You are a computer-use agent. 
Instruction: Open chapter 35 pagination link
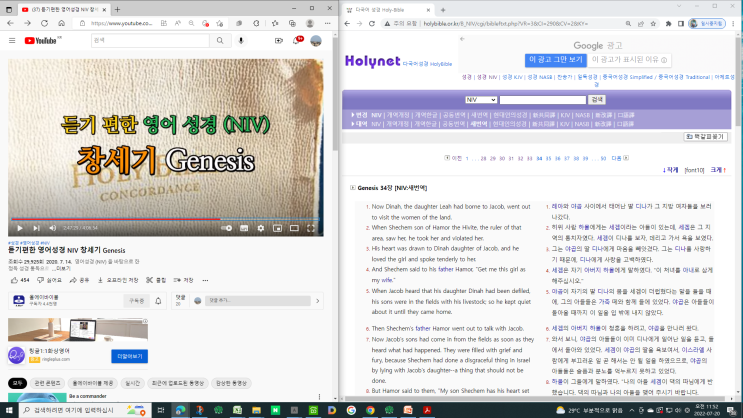pyautogui.click(x=548, y=159)
